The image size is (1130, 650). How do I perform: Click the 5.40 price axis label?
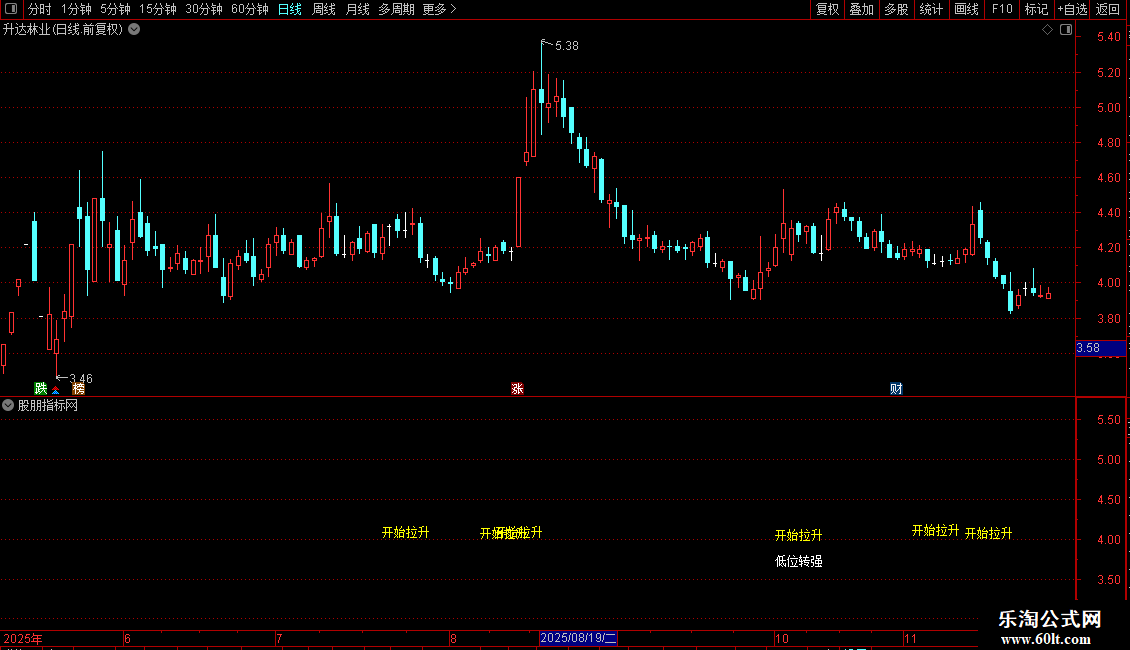1108,37
